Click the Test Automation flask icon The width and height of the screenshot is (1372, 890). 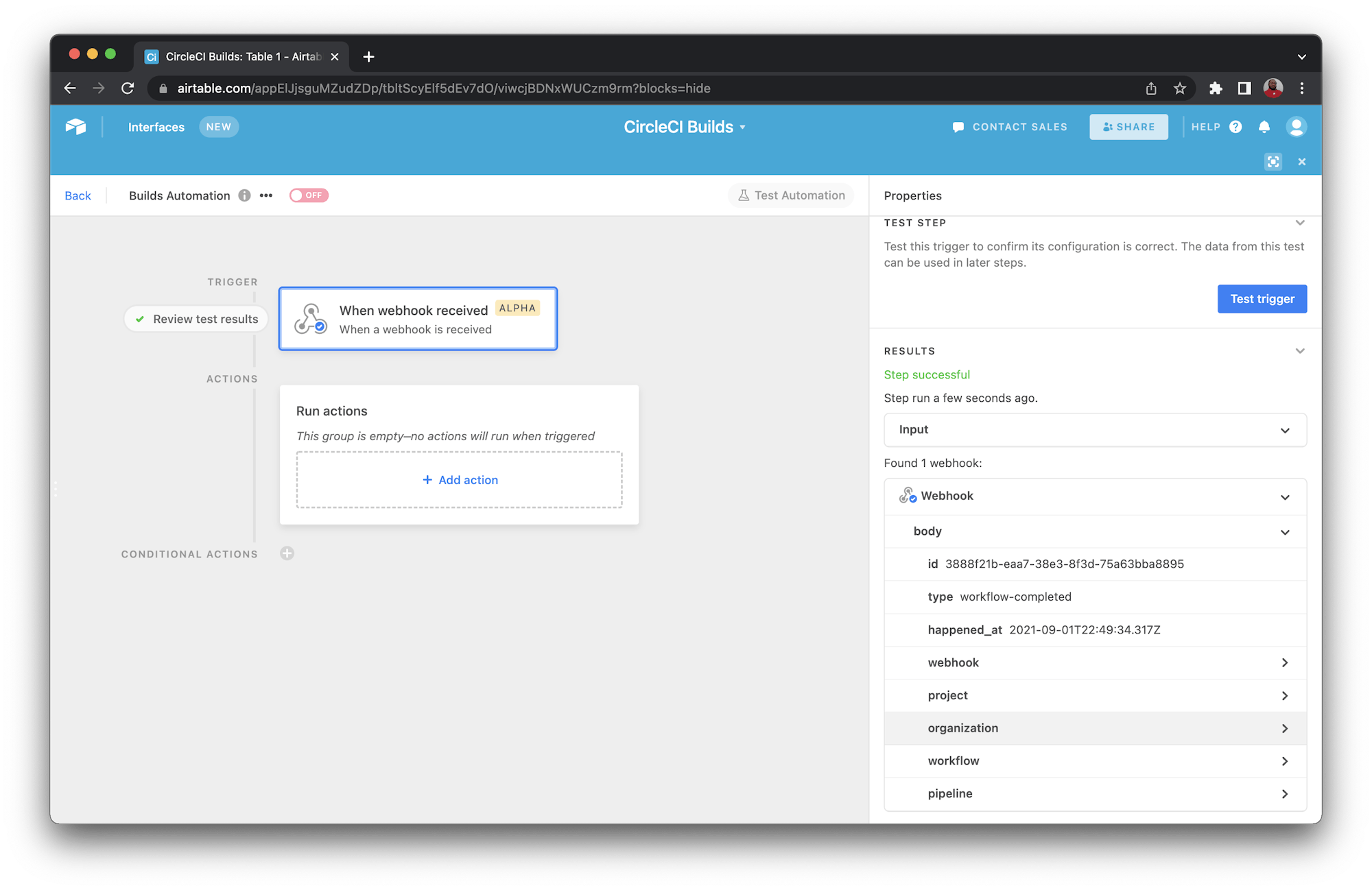click(743, 195)
